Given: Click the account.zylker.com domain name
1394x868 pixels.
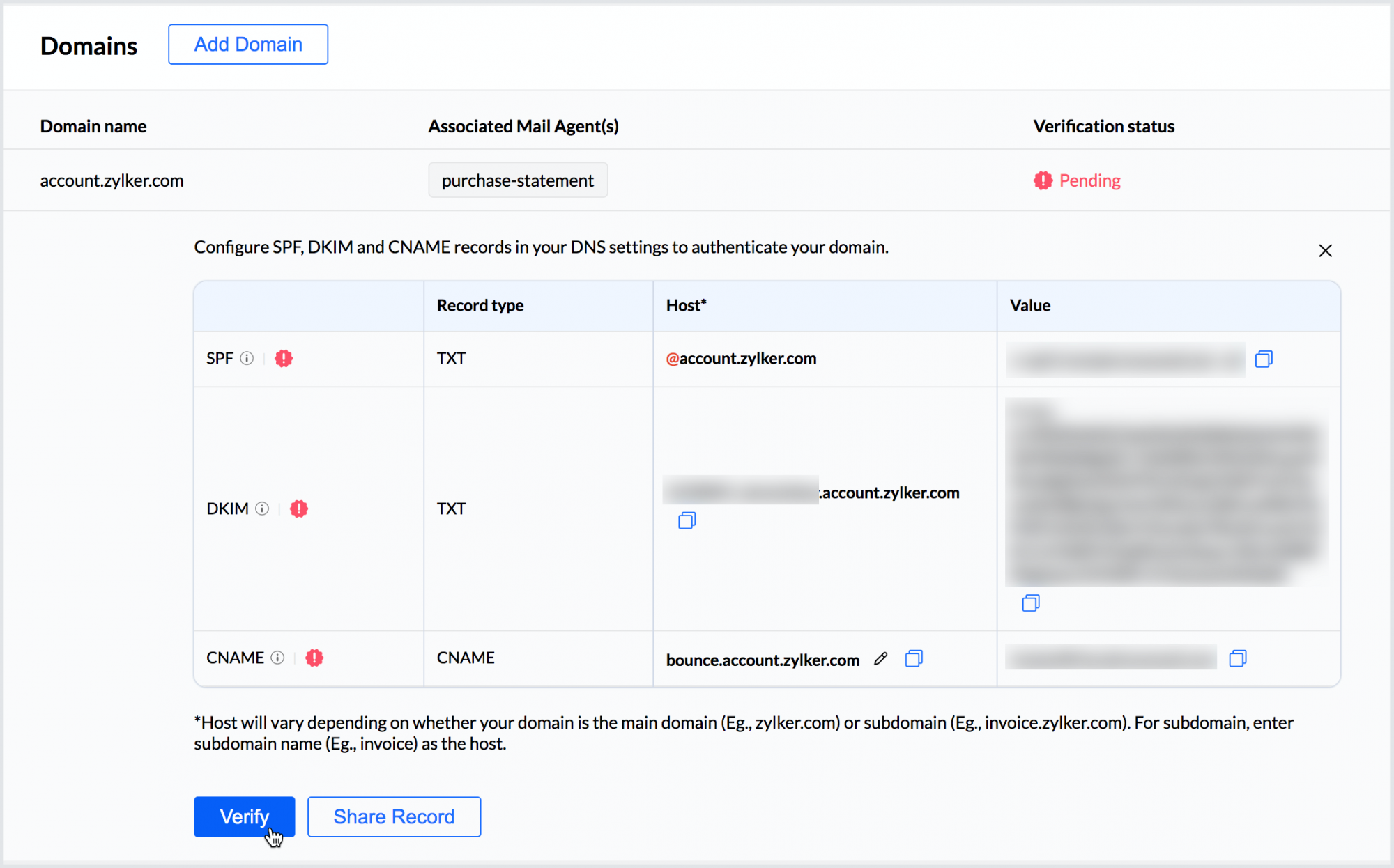Looking at the screenshot, I should (x=112, y=180).
